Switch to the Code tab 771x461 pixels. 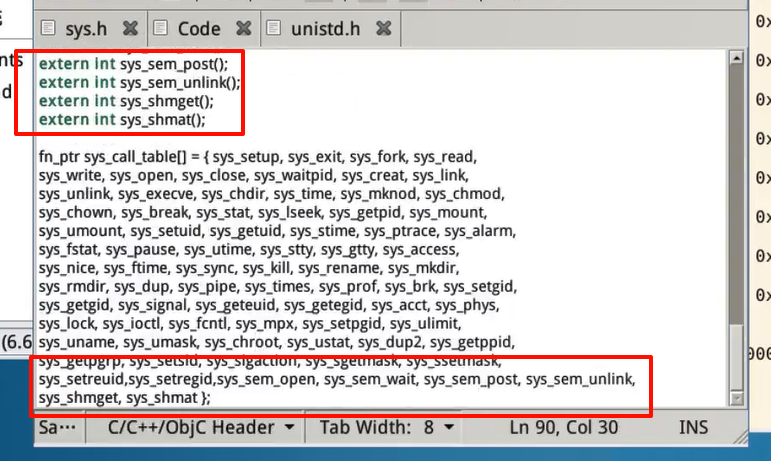tap(198, 29)
